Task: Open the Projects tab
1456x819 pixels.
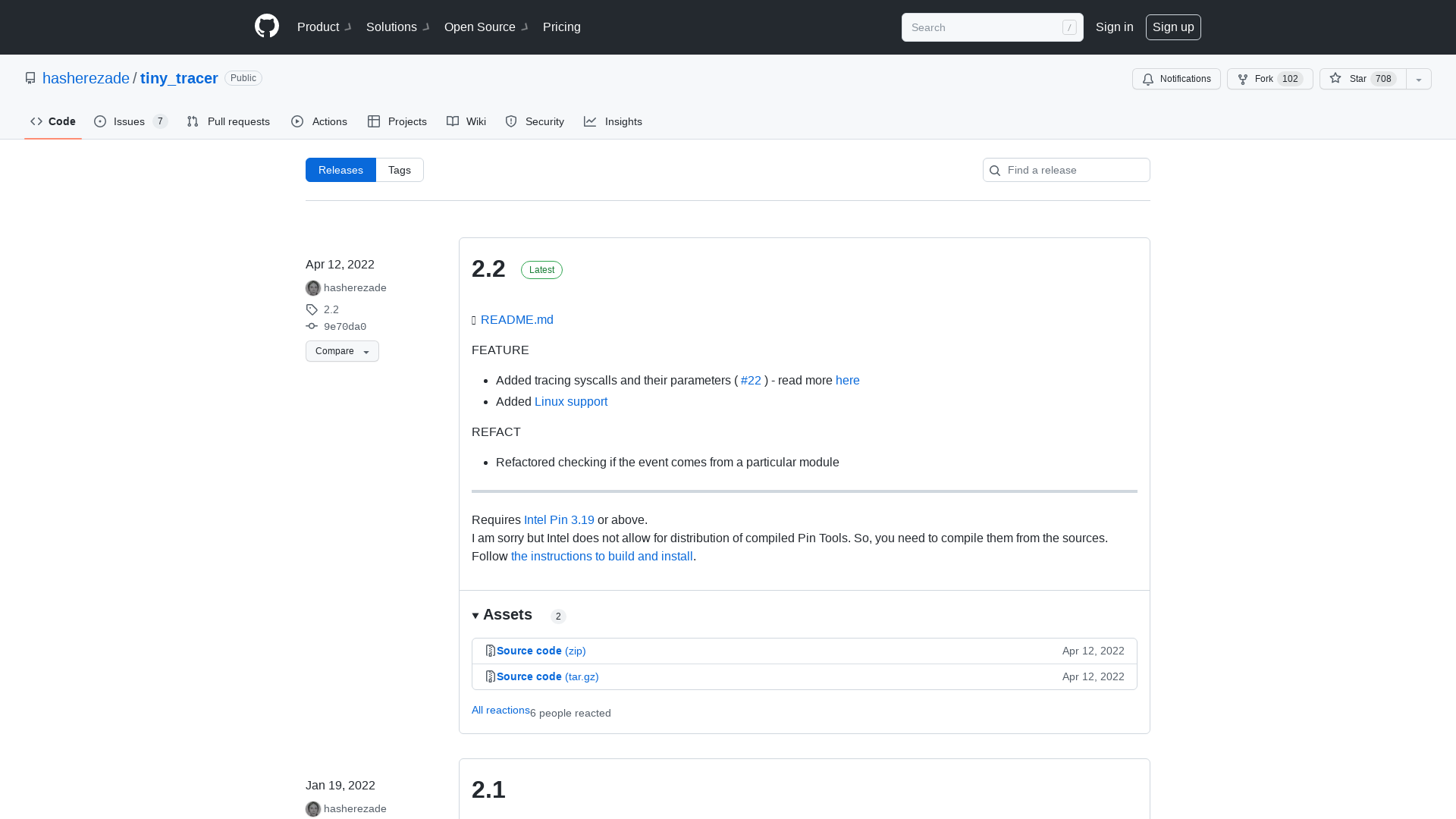Action: [x=397, y=121]
